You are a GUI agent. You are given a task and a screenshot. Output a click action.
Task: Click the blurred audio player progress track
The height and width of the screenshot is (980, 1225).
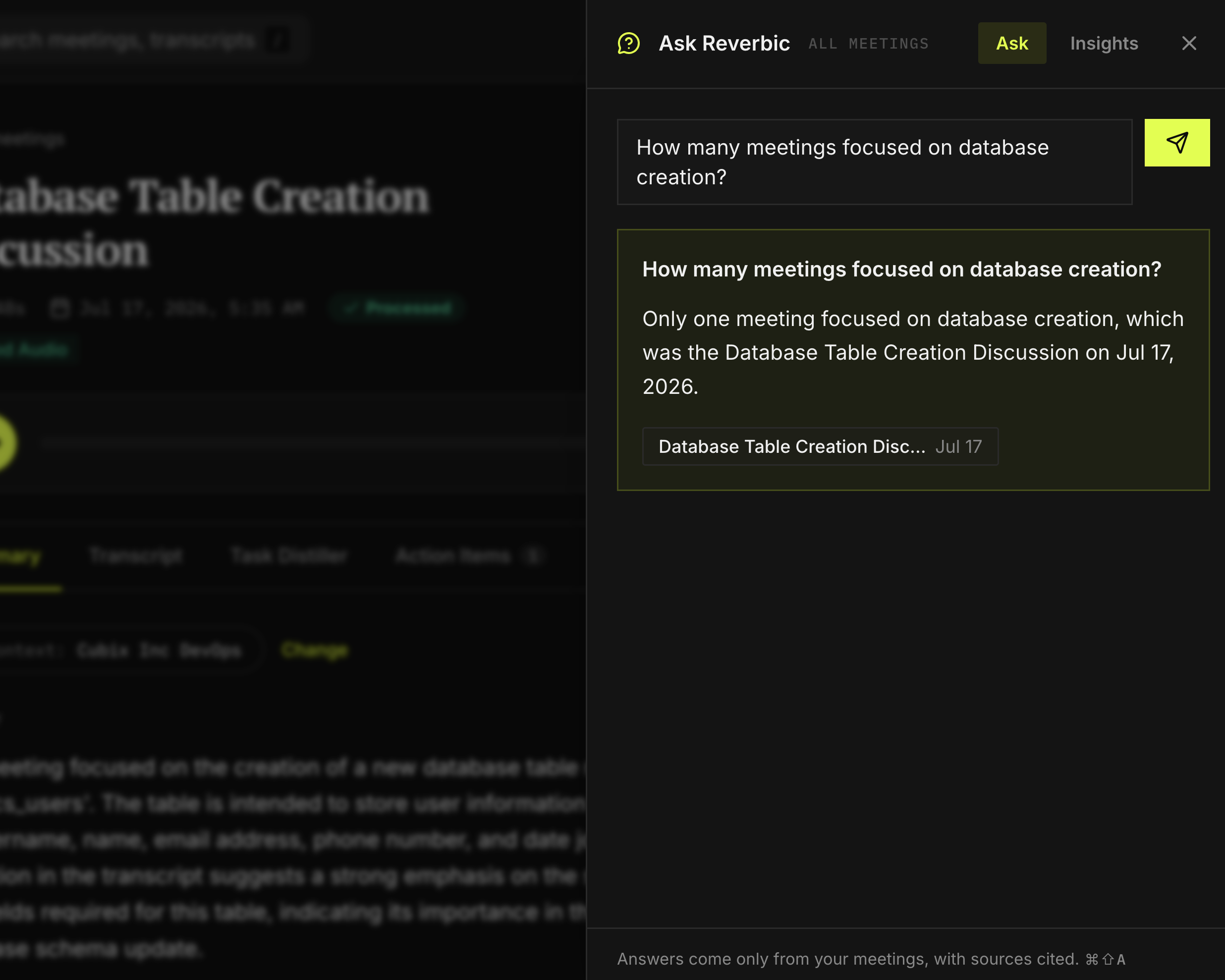pyautogui.click(x=313, y=443)
